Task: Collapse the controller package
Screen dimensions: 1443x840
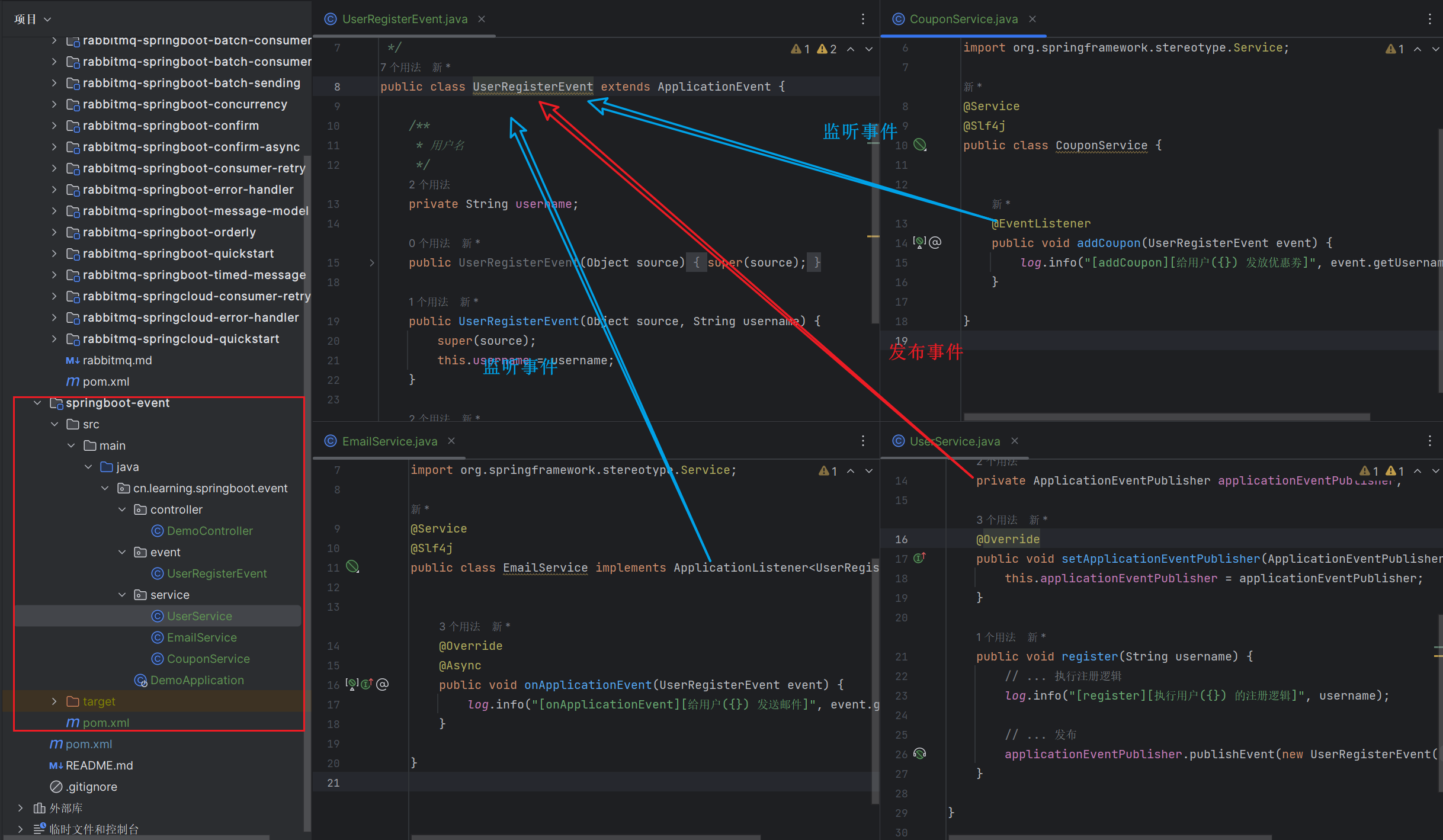Action: (x=122, y=509)
